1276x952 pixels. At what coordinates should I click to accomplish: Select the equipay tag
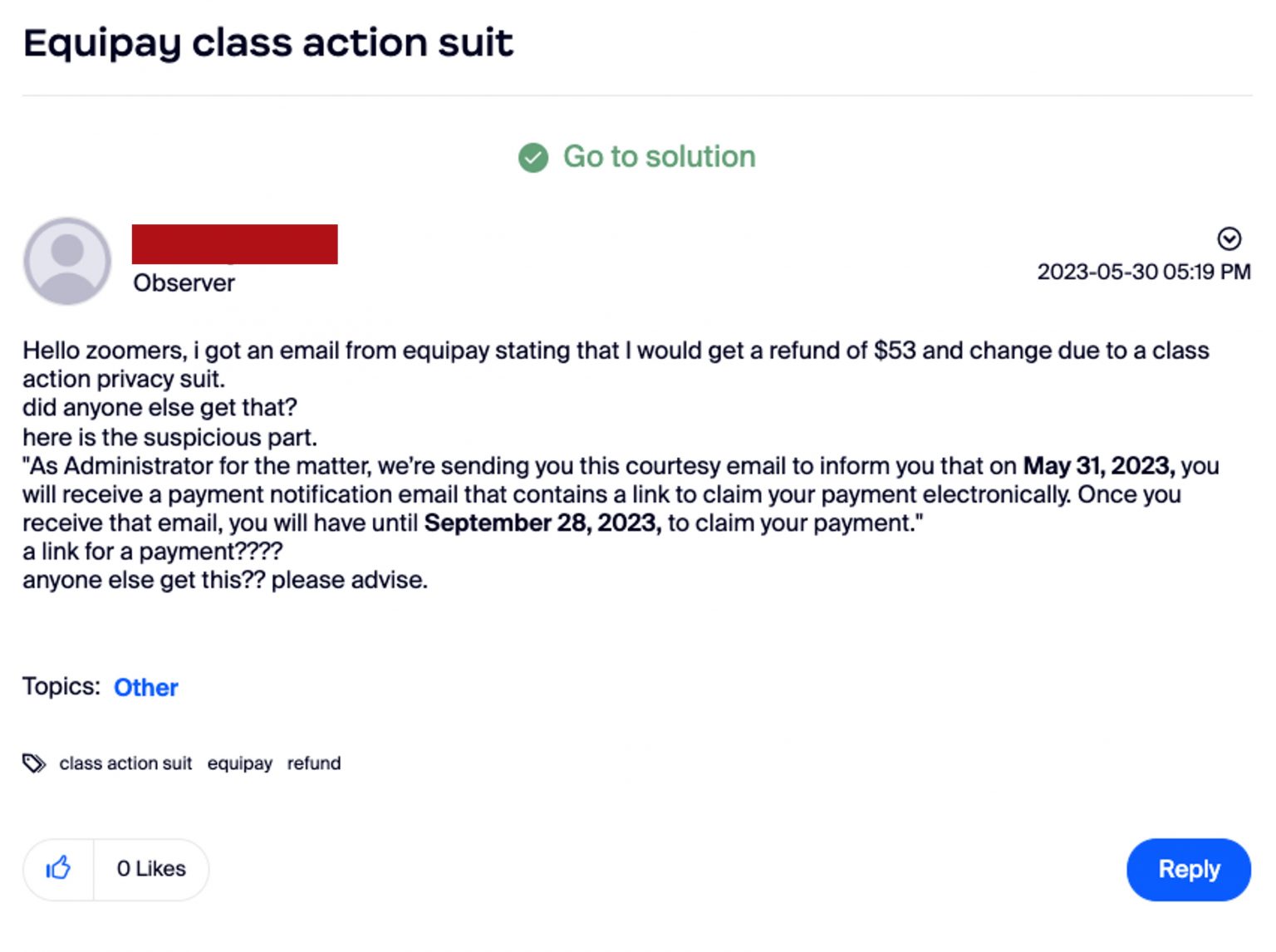pos(239,763)
